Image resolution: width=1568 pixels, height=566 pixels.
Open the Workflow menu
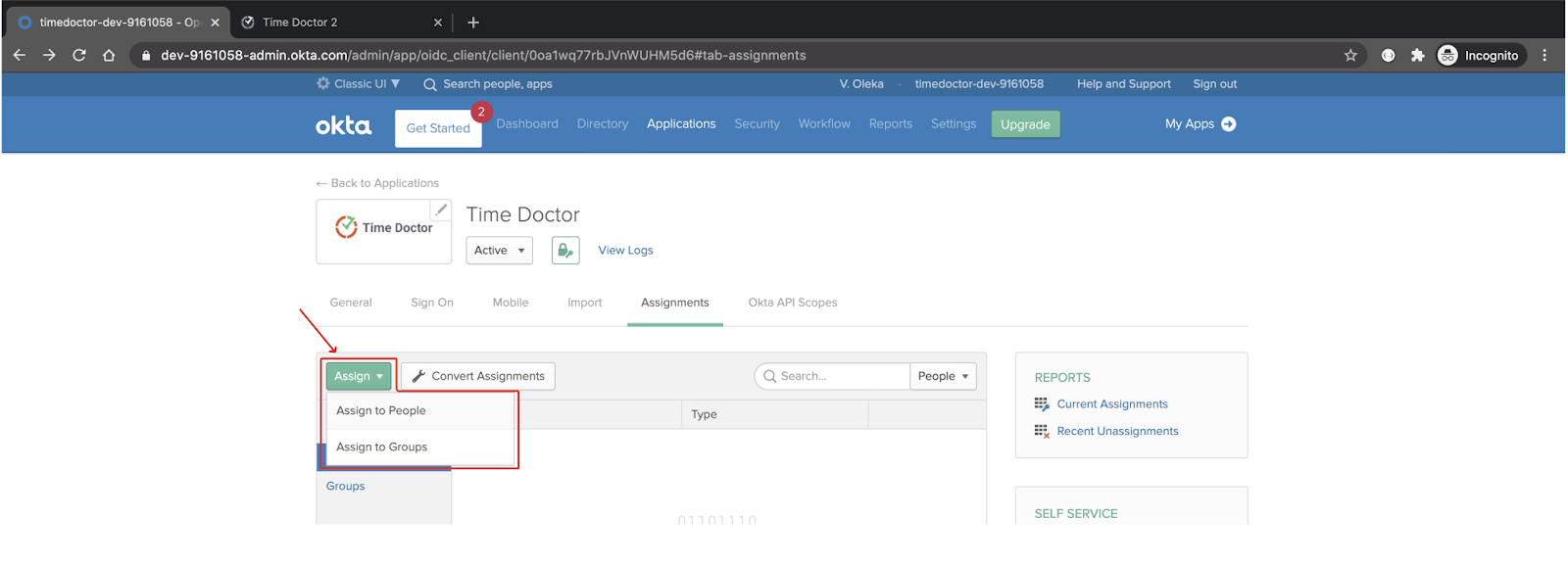click(x=824, y=123)
